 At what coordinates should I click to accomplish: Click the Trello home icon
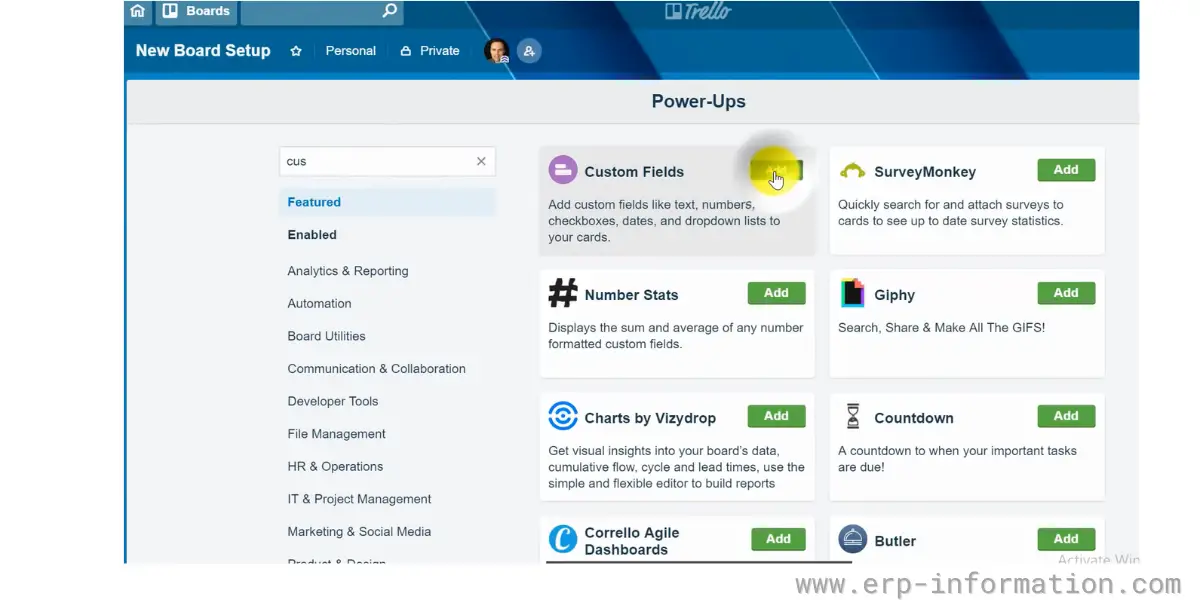pyautogui.click(x=138, y=11)
